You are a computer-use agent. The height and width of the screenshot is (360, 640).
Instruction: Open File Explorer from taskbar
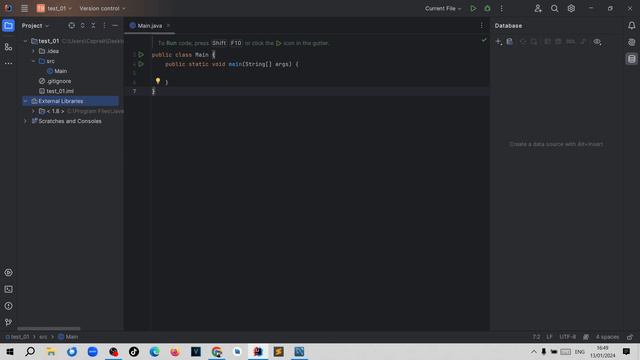point(51,351)
